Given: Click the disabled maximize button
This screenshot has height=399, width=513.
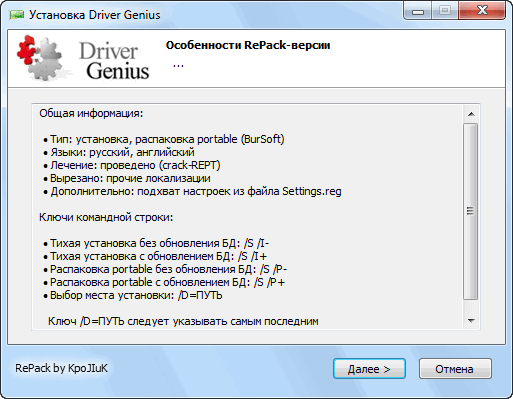Looking at the screenshot, I should click(445, 11).
